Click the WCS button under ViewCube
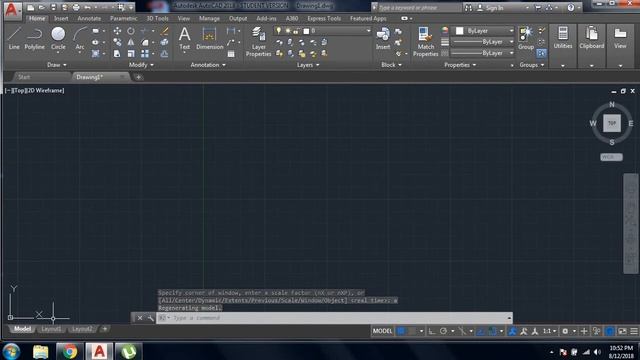 point(611,157)
